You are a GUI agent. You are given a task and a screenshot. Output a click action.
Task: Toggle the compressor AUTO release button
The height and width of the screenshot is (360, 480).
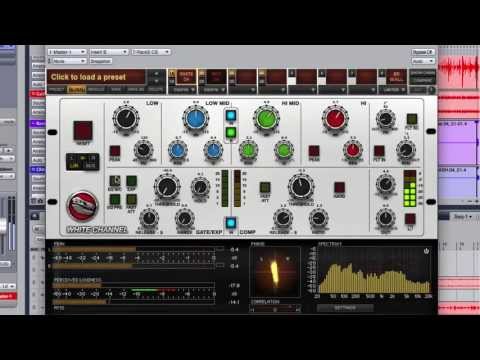(x=339, y=187)
